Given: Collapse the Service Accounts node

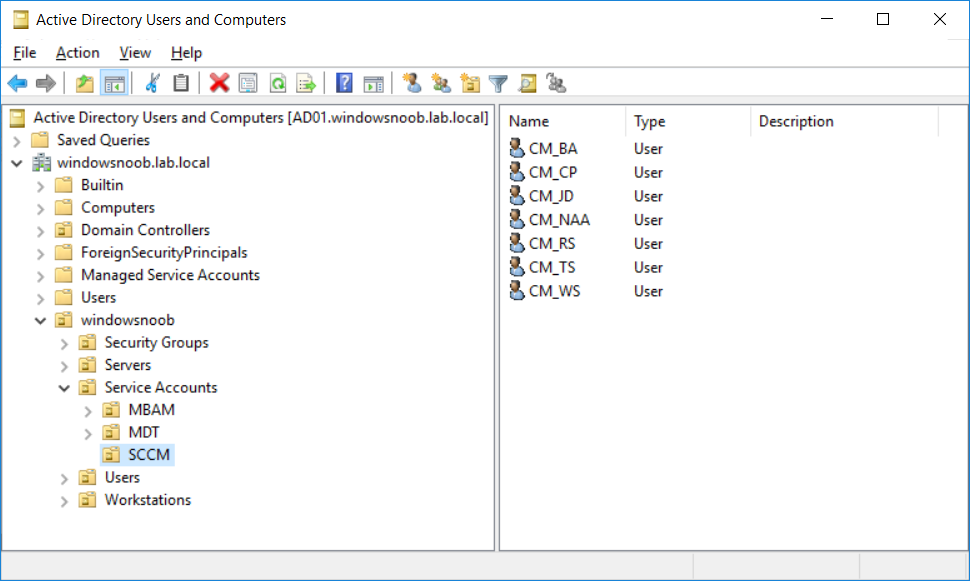Looking at the screenshot, I should coord(64,388).
